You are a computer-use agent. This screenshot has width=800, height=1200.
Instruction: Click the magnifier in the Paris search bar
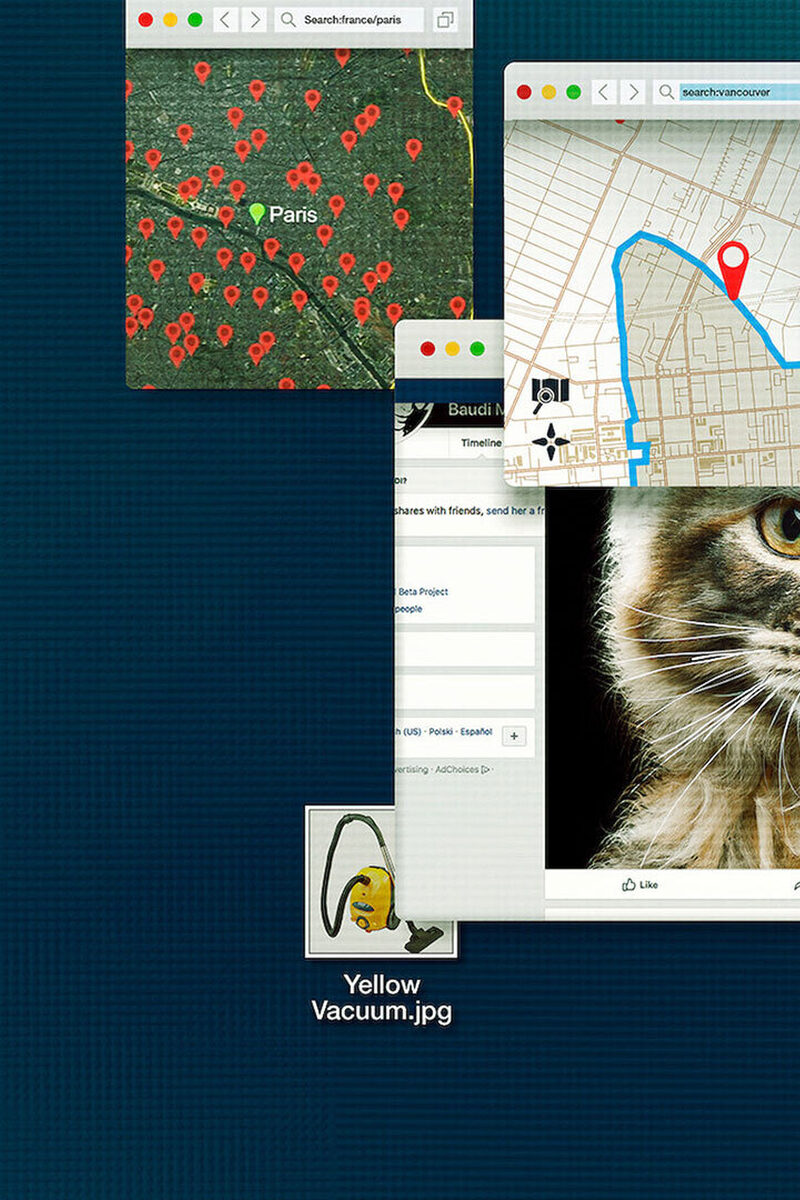289,19
